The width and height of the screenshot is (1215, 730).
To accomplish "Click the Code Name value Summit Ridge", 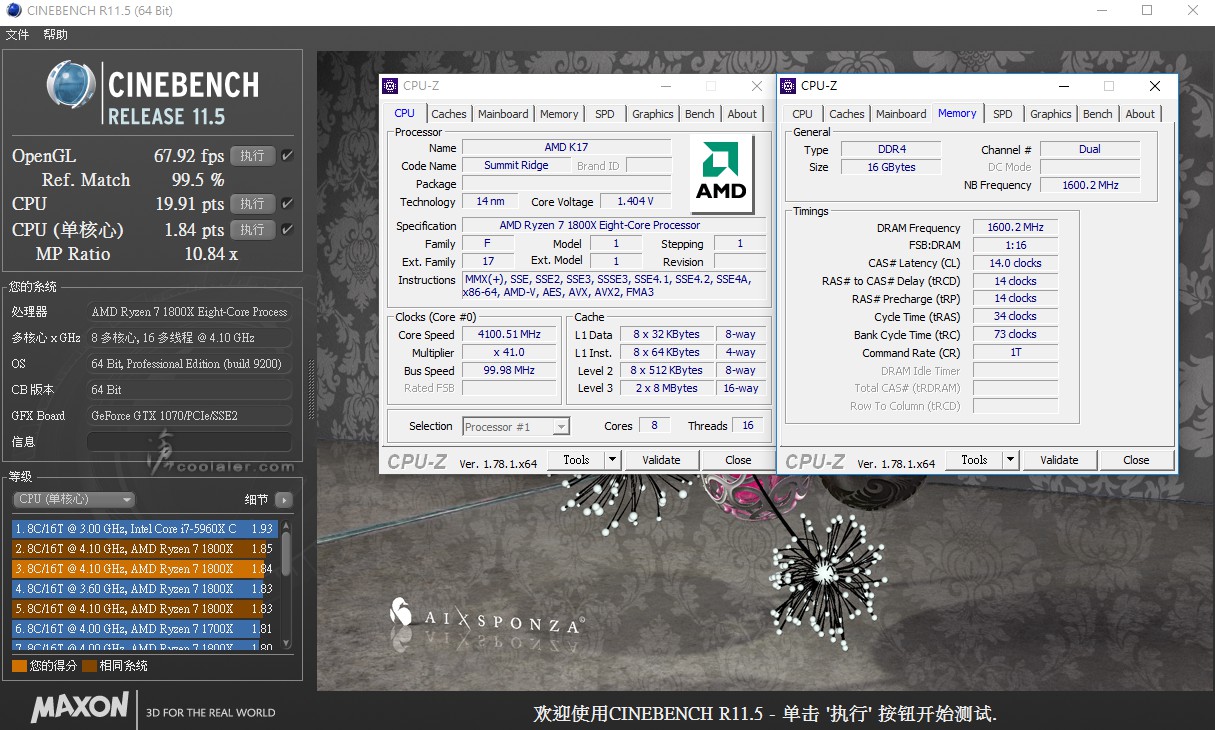I will tap(516, 166).
